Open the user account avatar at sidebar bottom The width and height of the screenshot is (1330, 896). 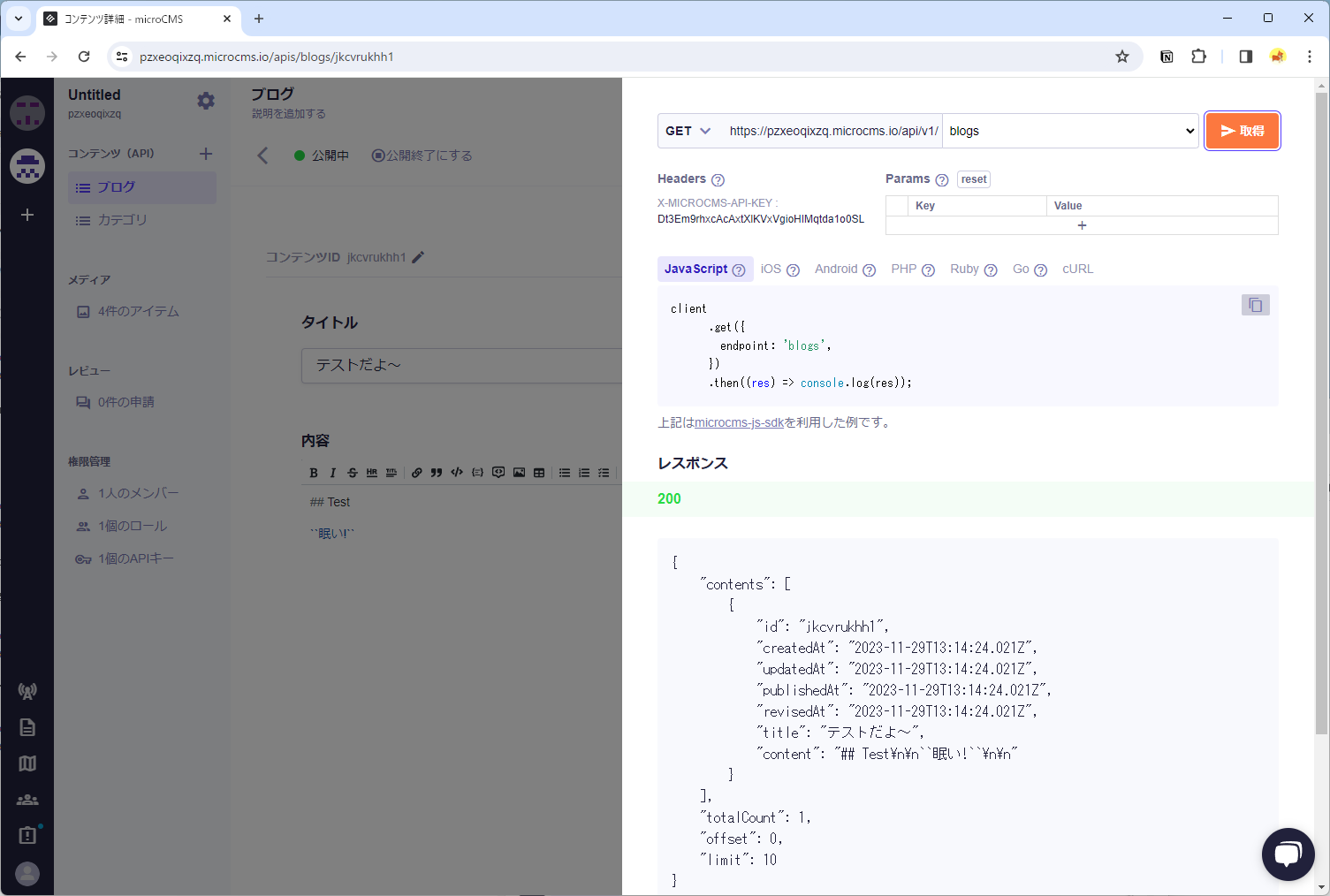click(x=27, y=874)
